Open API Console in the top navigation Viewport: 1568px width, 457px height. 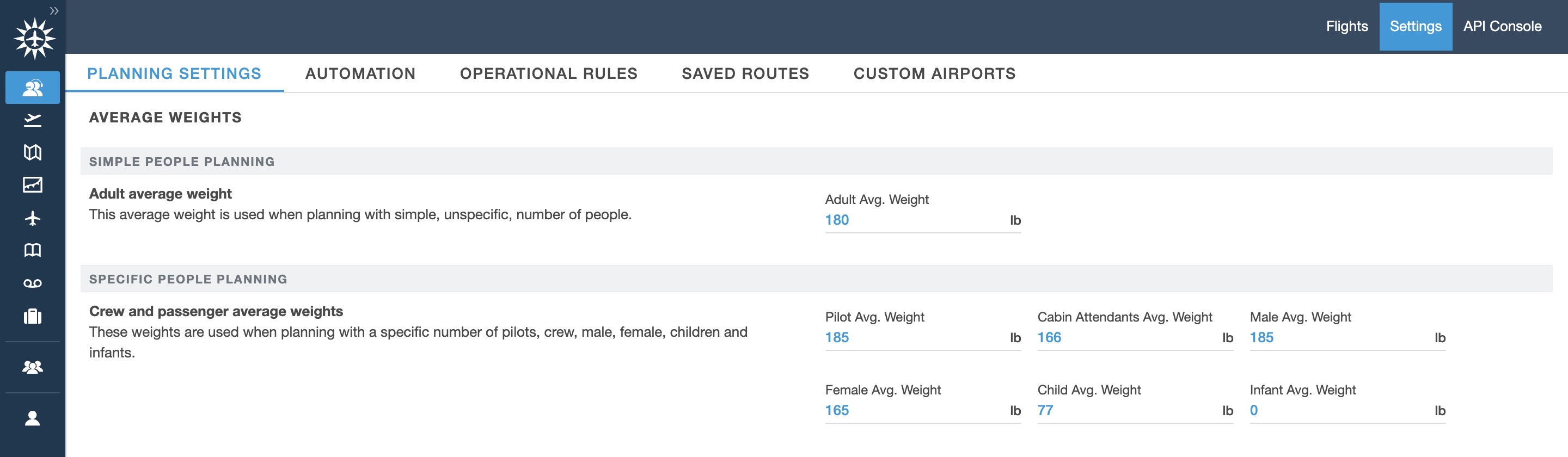tap(1502, 26)
